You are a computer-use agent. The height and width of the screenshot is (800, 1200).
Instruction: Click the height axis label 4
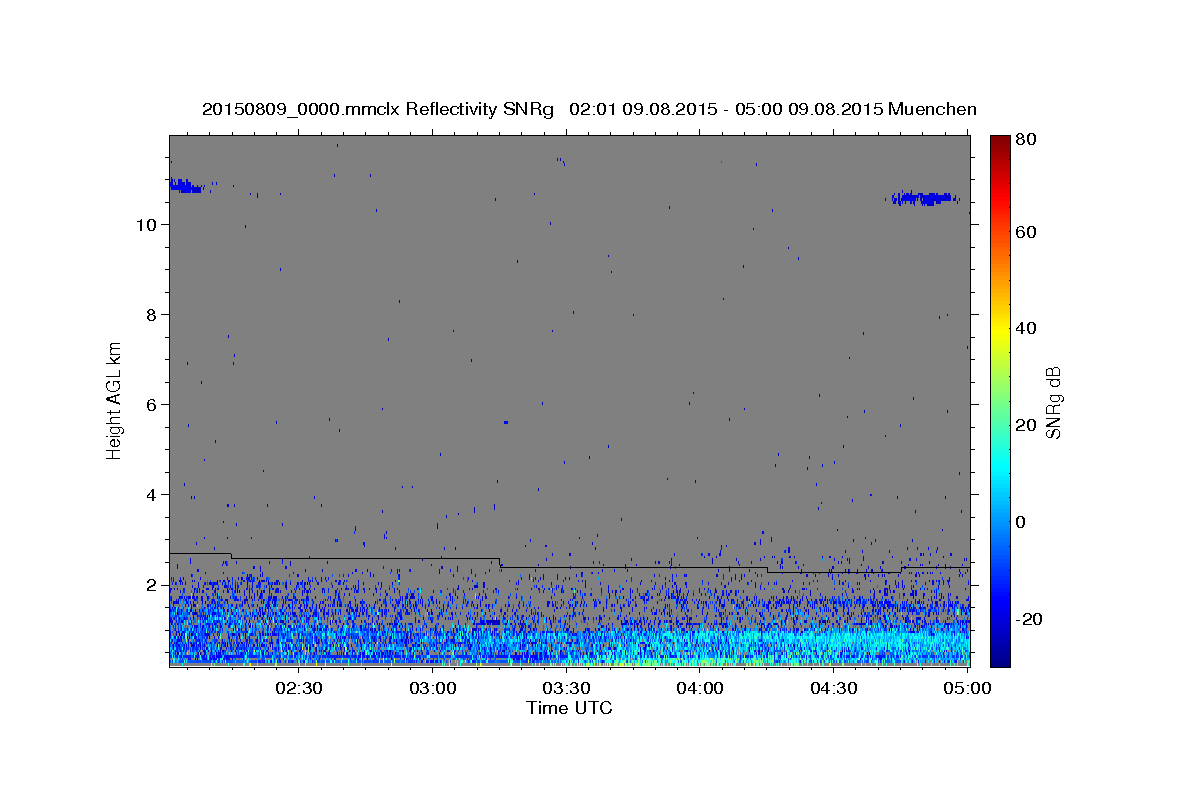tap(150, 495)
